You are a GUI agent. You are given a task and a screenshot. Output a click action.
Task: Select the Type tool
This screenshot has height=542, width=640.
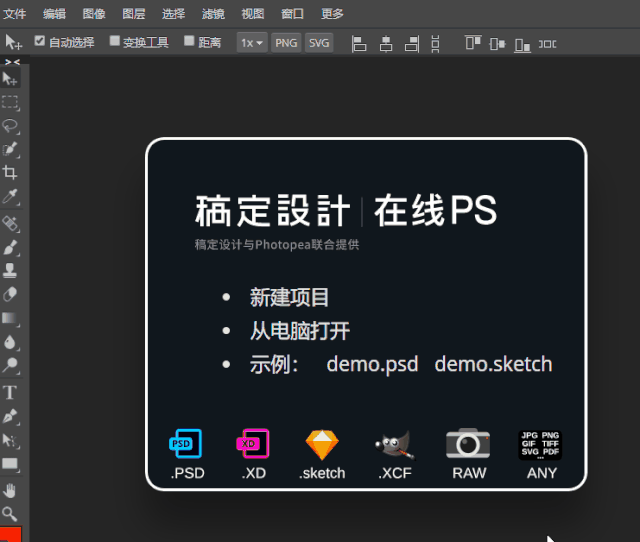pyautogui.click(x=11, y=392)
